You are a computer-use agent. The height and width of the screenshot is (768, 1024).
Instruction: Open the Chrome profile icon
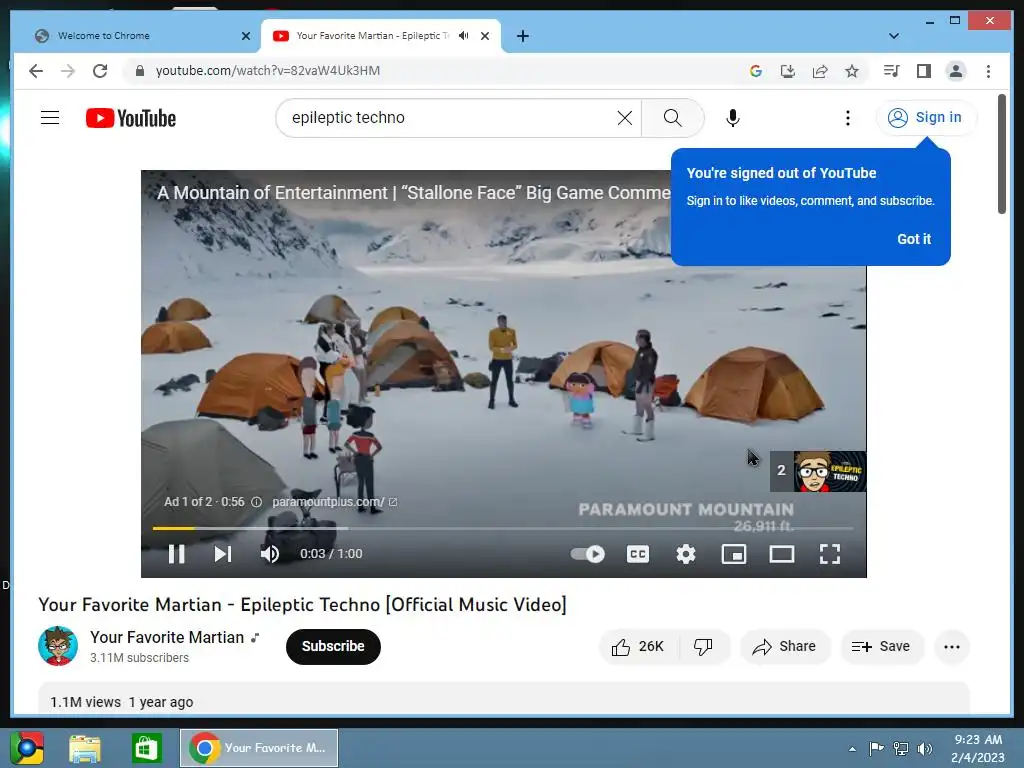tap(955, 71)
